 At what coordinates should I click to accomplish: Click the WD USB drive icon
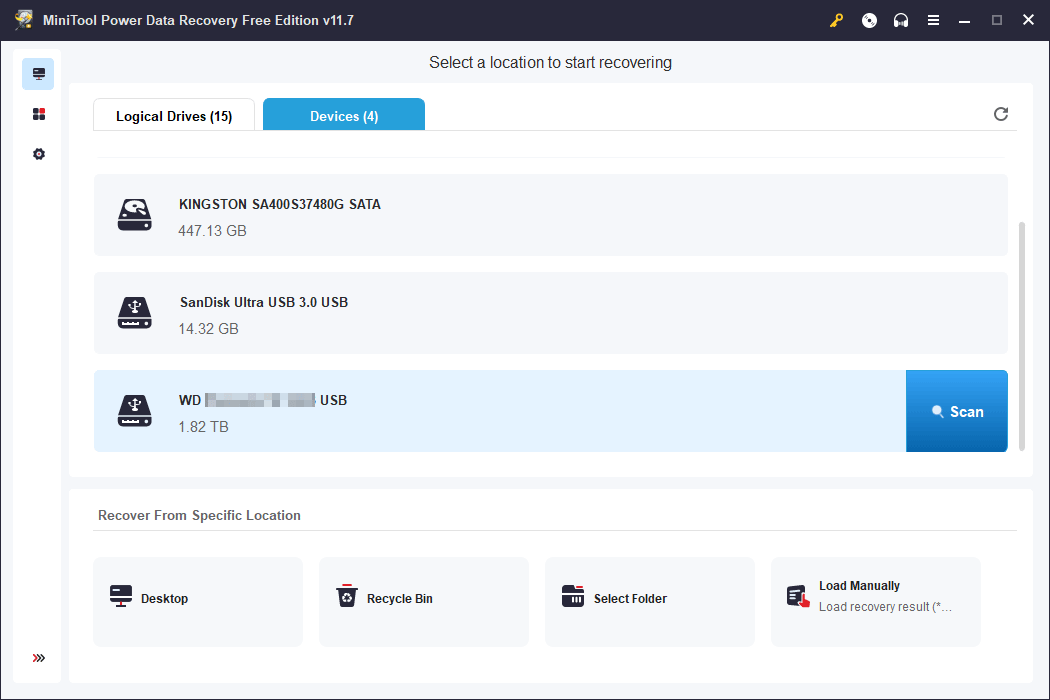[135, 411]
